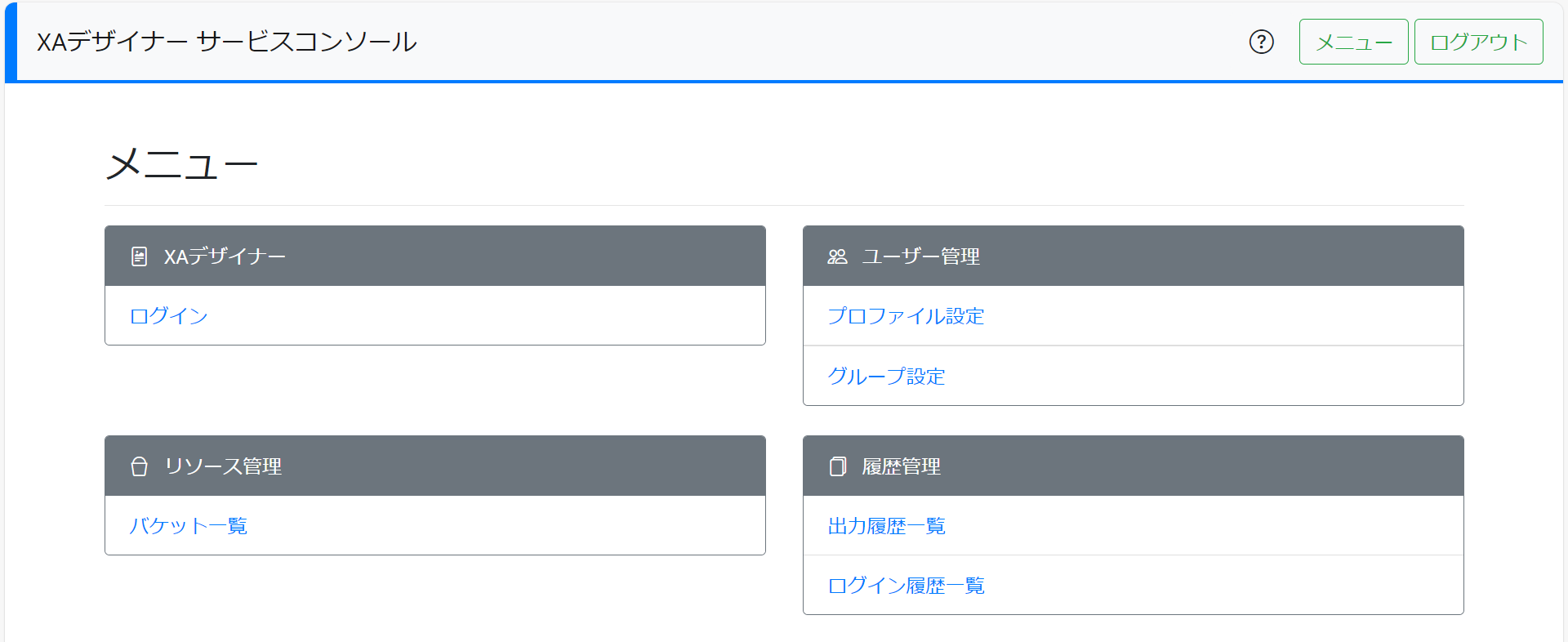This screenshot has height=642, width=1568.
Task: Click the help question mark icon
Action: coord(1261,42)
